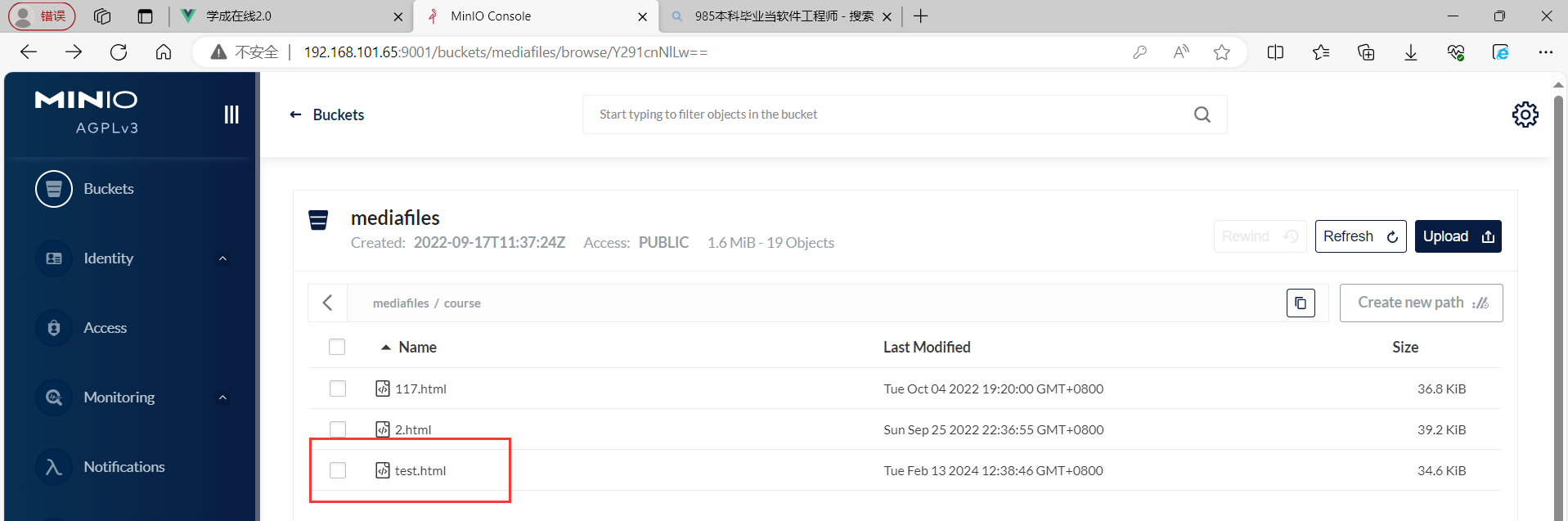Open the test.html file
The image size is (1568, 521).
pos(420,471)
